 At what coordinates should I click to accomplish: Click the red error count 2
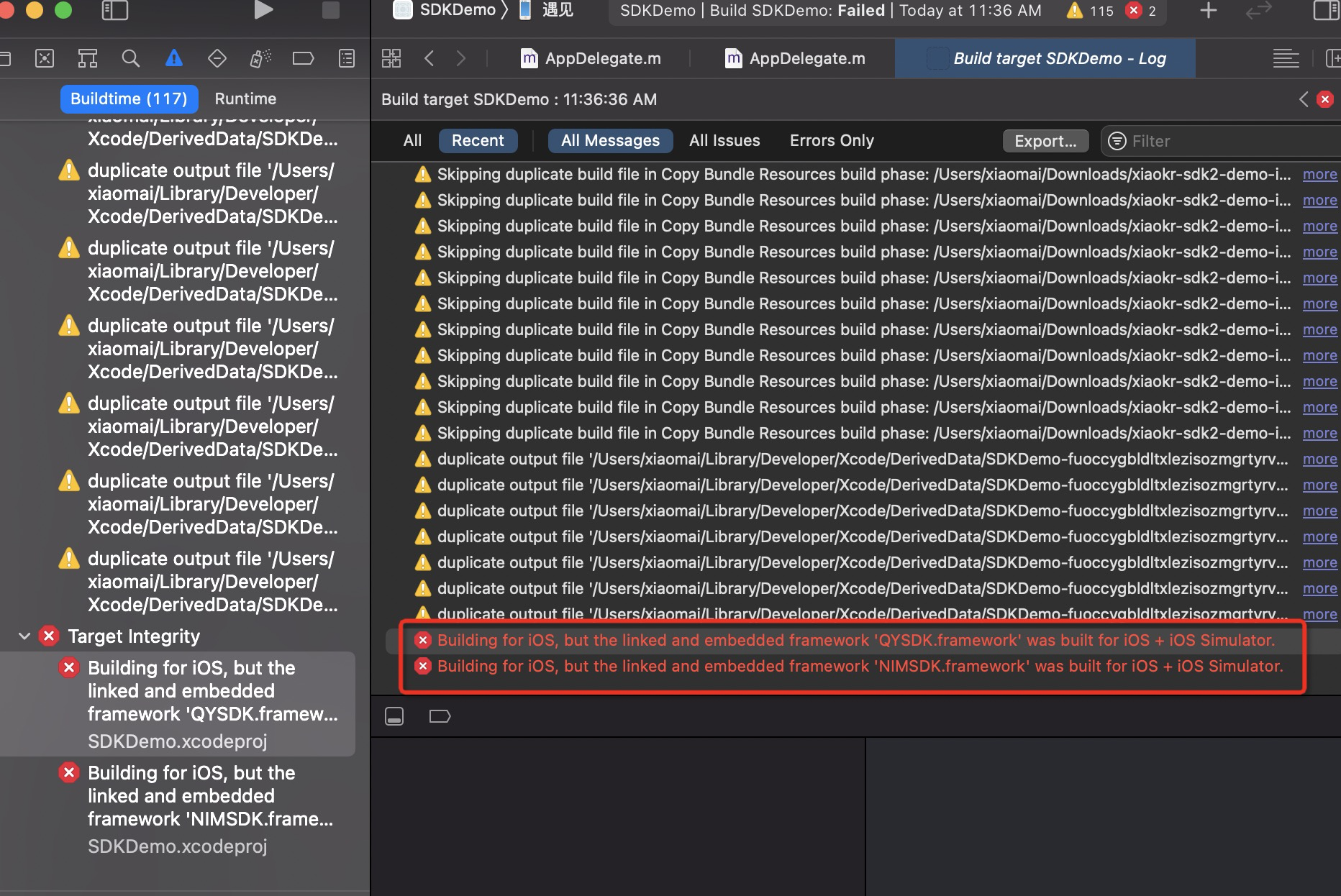point(1141,11)
